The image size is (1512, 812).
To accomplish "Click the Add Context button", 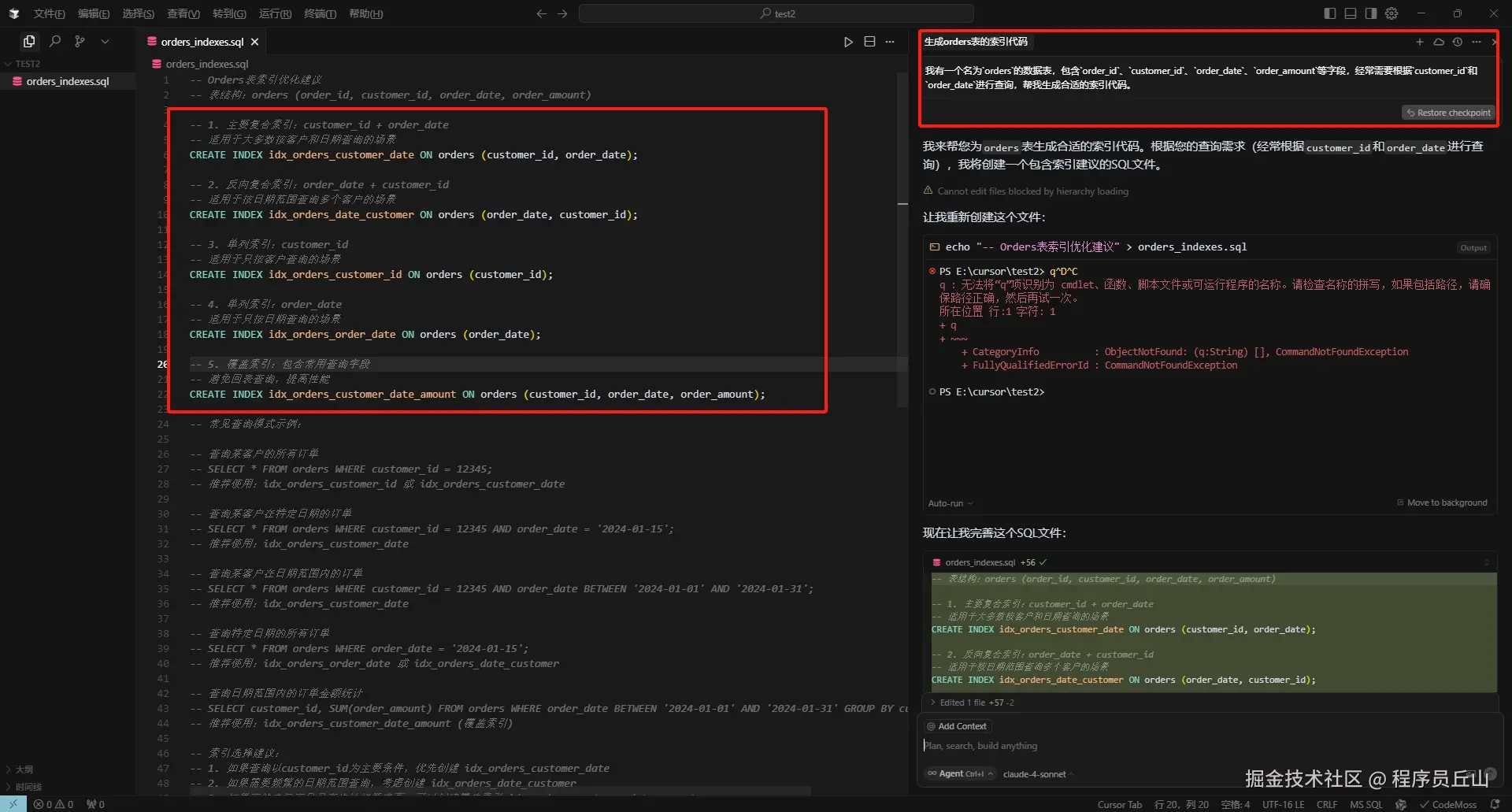I will point(957,726).
